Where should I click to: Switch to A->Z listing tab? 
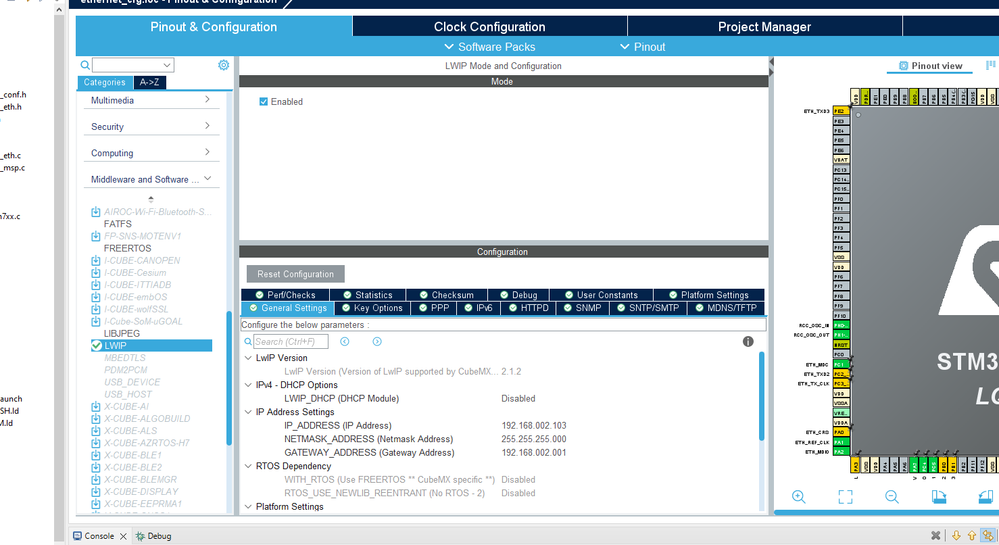(150, 82)
